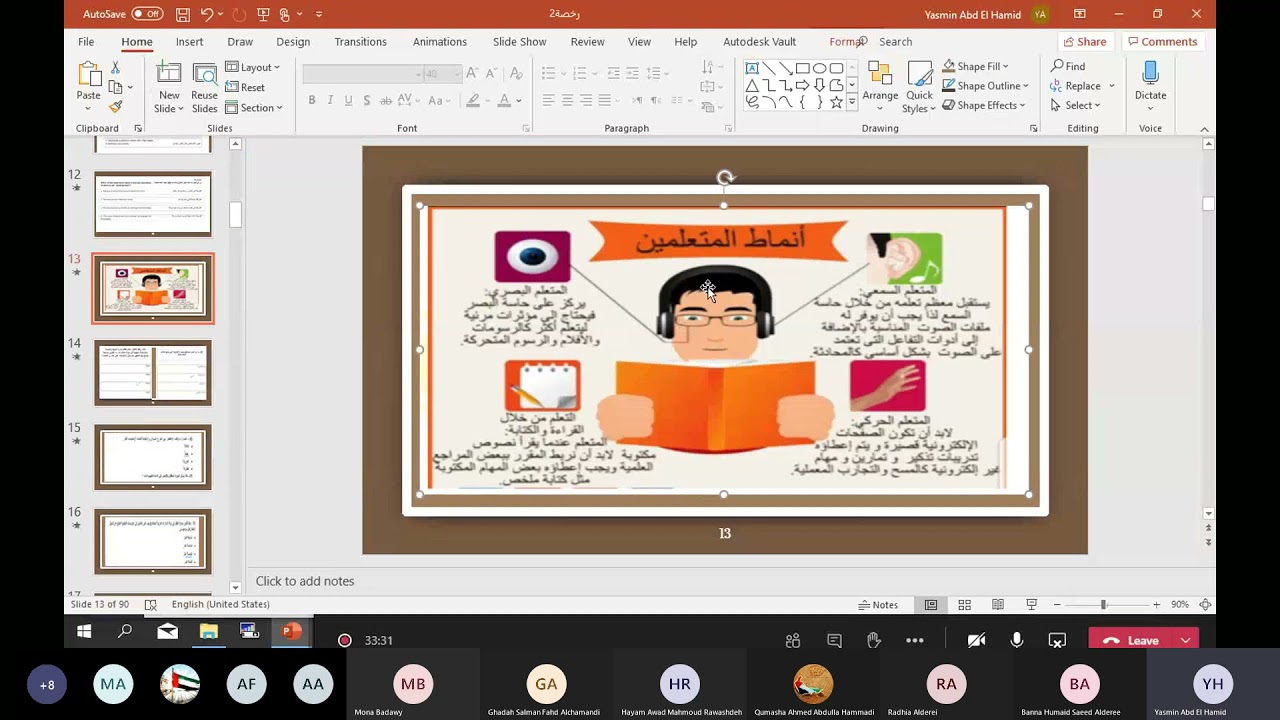Image resolution: width=1280 pixels, height=720 pixels.
Task: Open the Arrange dropdown
Action: (x=880, y=86)
